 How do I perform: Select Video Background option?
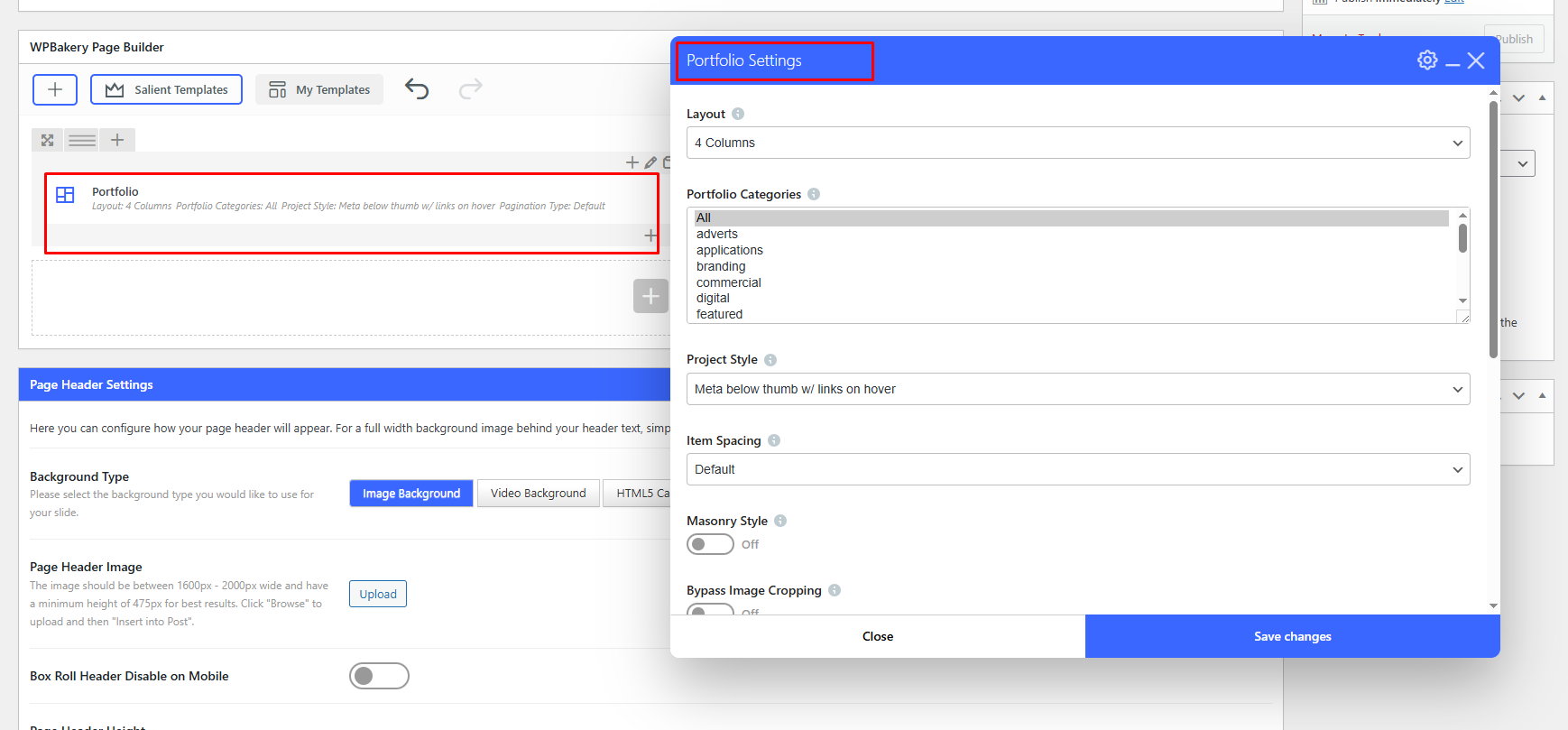click(x=538, y=494)
